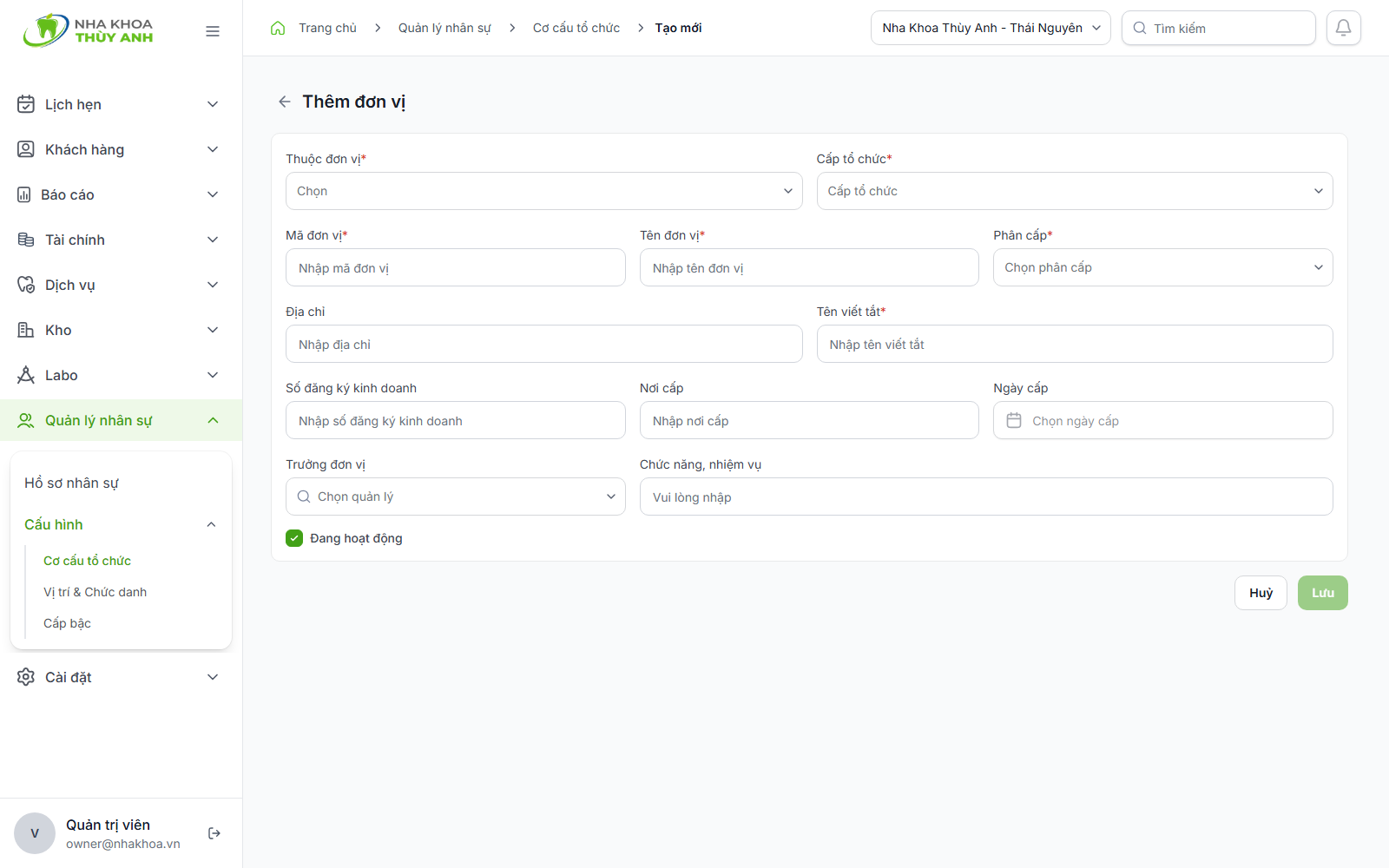Click the user avatar V
1389x868 pixels.
pyautogui.click(x=35, y=833)
